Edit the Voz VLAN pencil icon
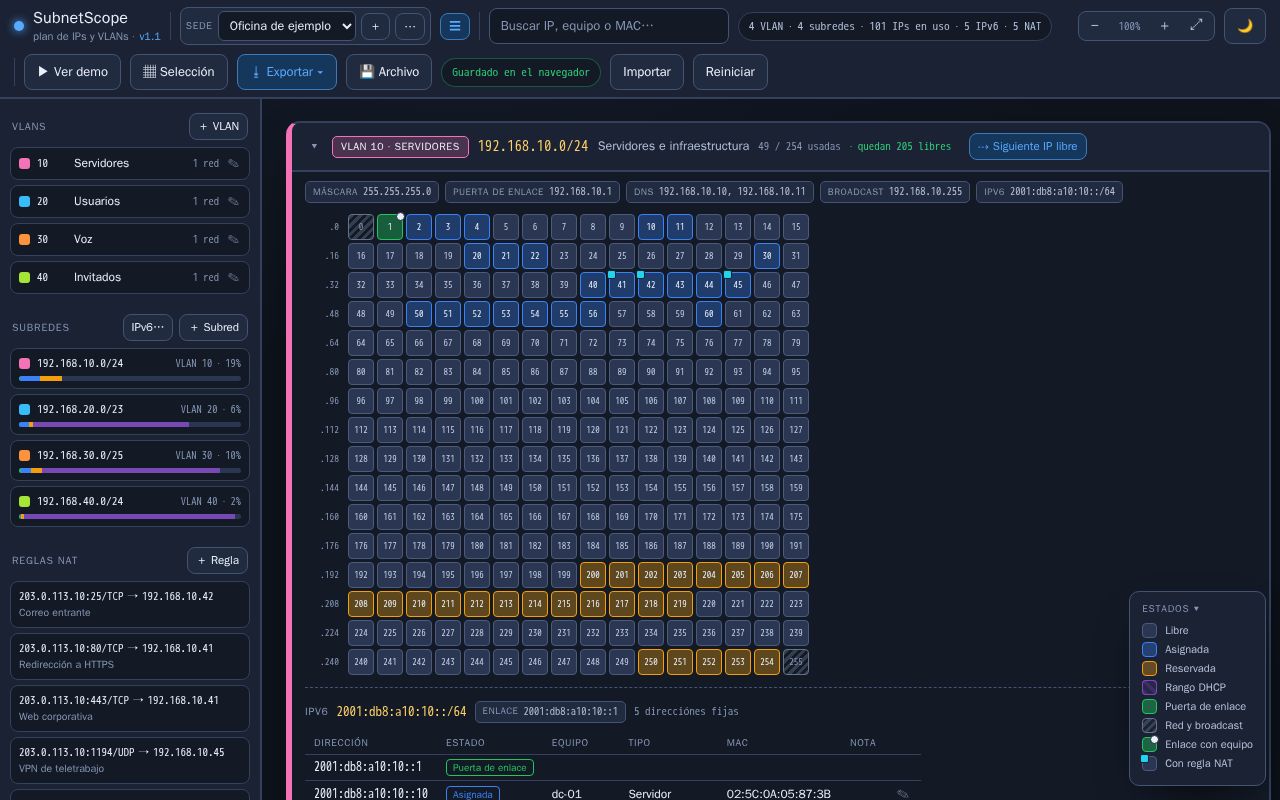Viewport: 1280px width, 800px height. pos(233,239)
